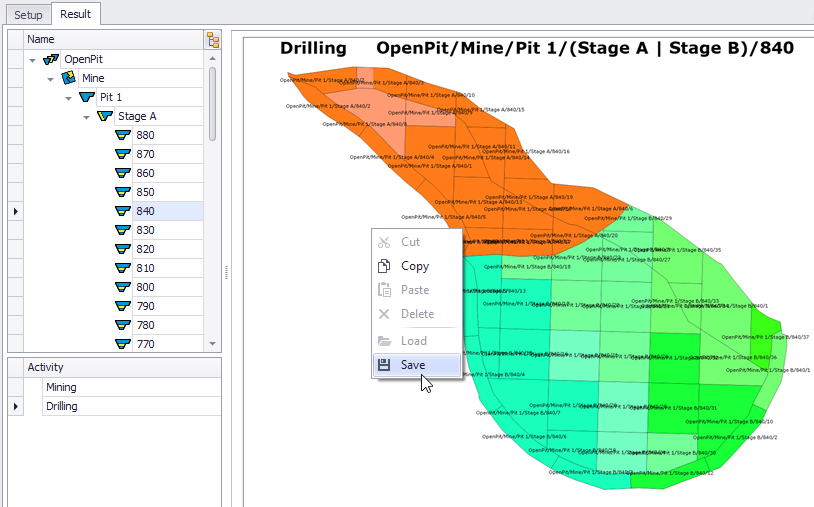Click the tree layout icon beside Name header
The height and width of the screenshot is (507, 814).
pos(212,39)
